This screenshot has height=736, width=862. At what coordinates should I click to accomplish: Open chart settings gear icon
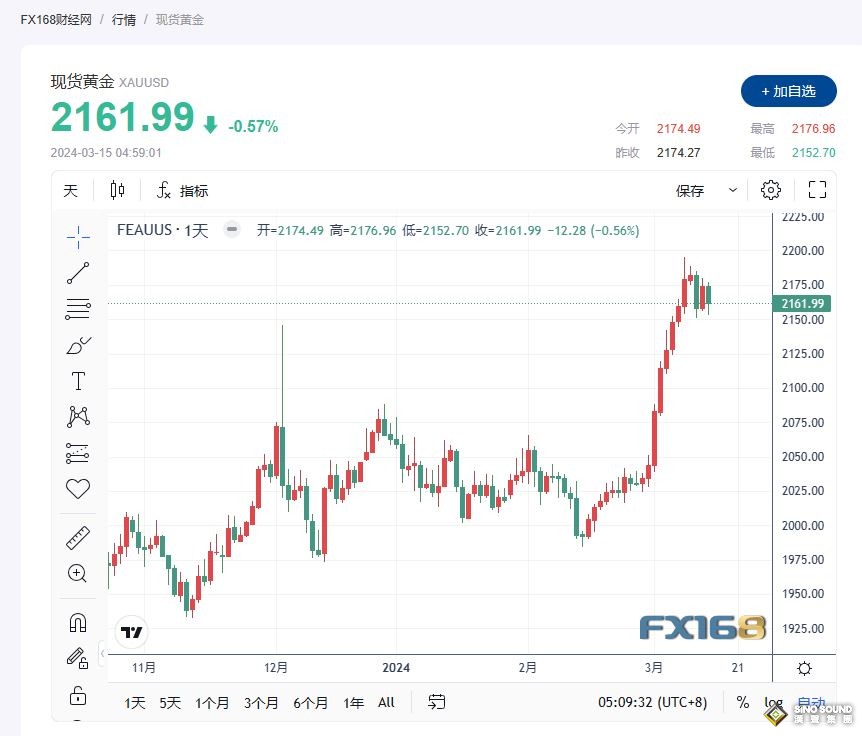point(770,190)
